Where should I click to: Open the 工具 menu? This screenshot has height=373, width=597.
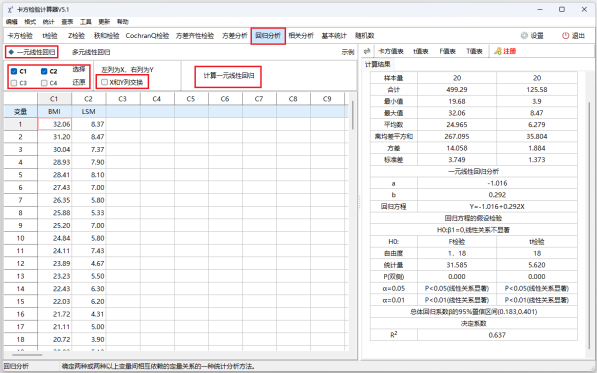86,22
